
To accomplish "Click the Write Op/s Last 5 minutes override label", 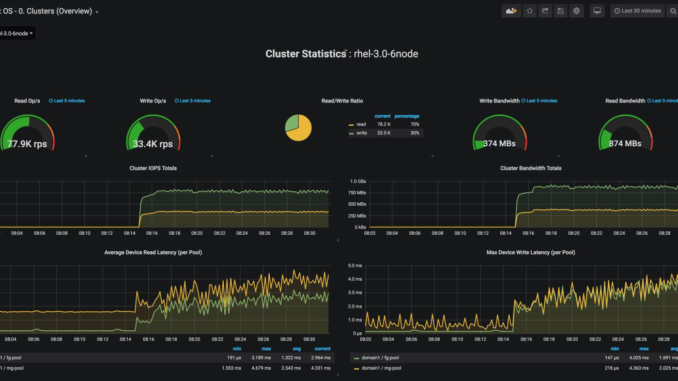I will pos(192,101).
